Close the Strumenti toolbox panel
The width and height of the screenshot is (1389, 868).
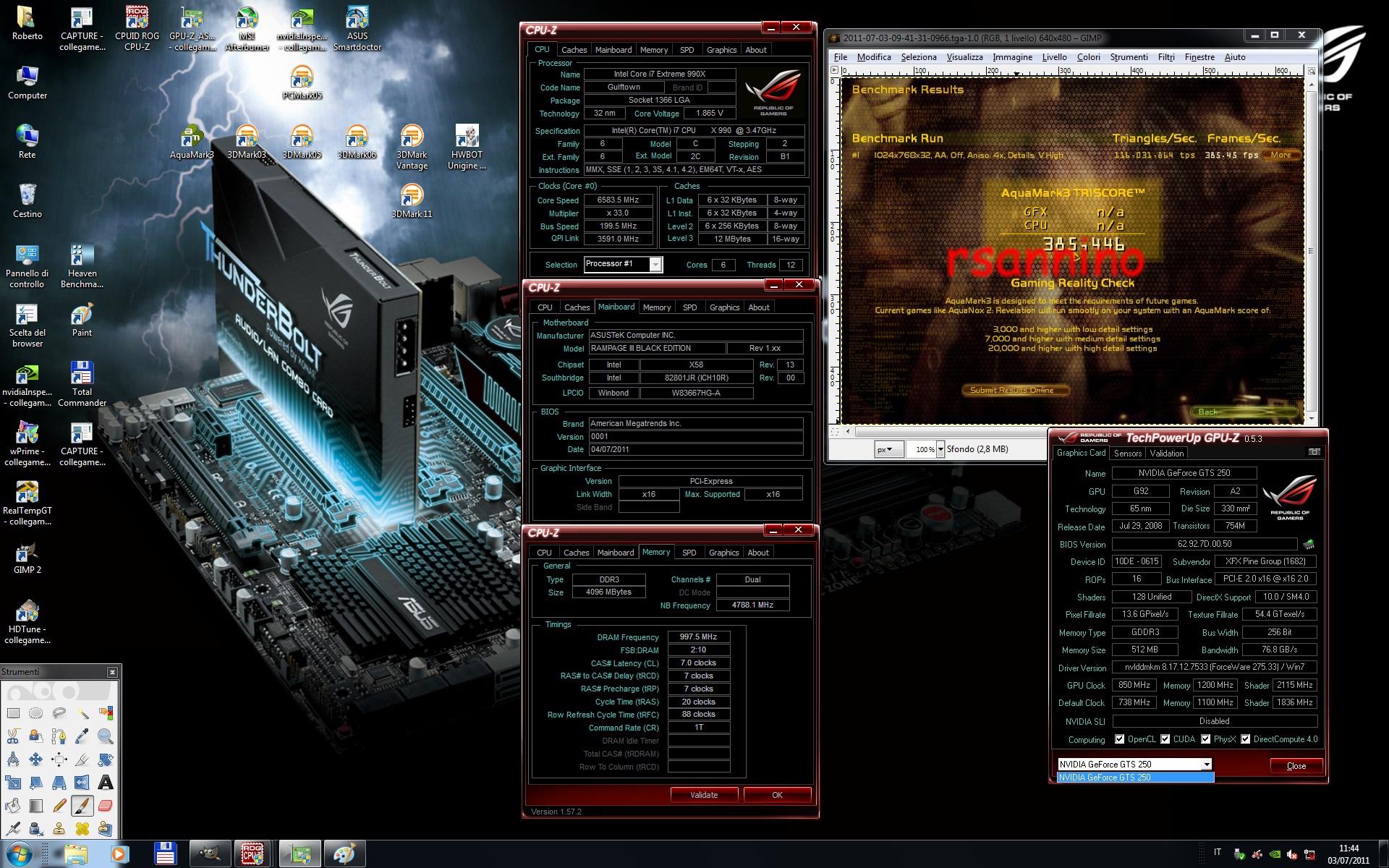tap(112, 672)
